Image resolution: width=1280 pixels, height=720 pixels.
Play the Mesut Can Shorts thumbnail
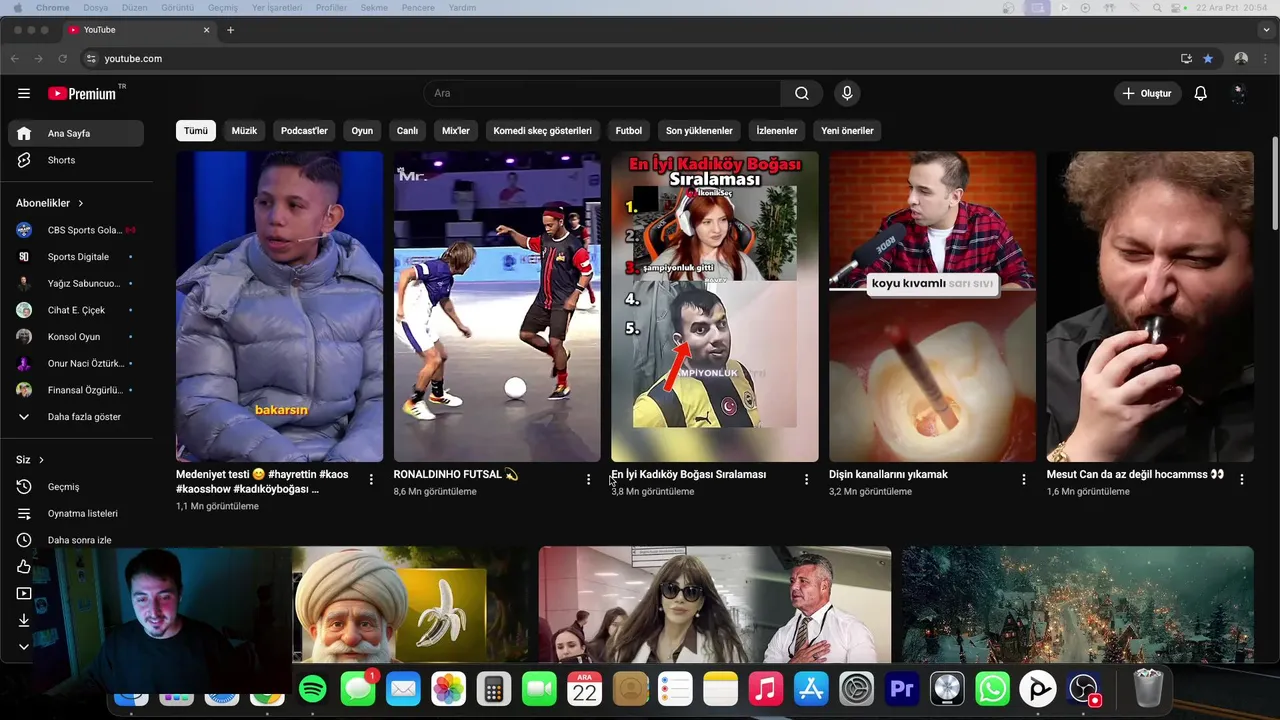[1150, 306]
